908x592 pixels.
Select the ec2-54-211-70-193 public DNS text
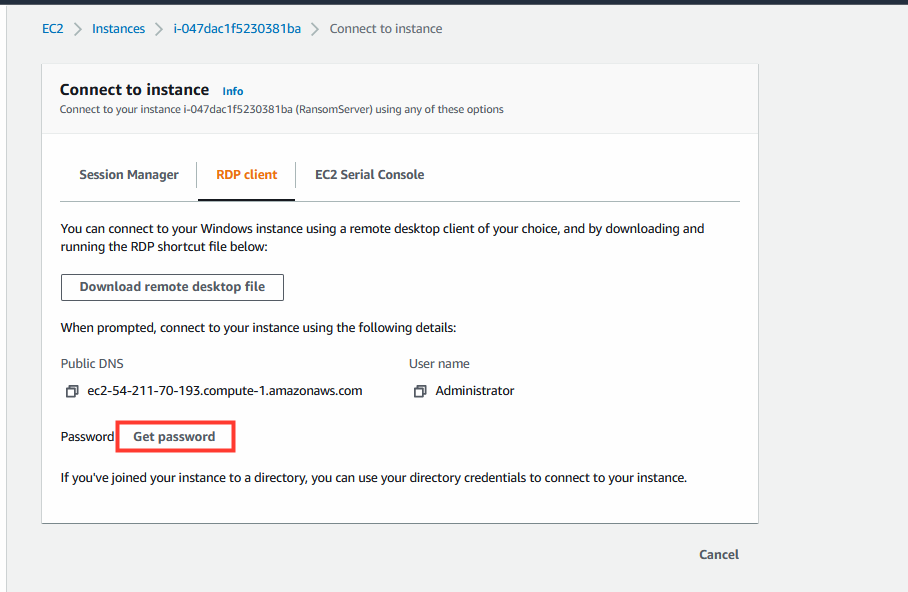point(225,391)
